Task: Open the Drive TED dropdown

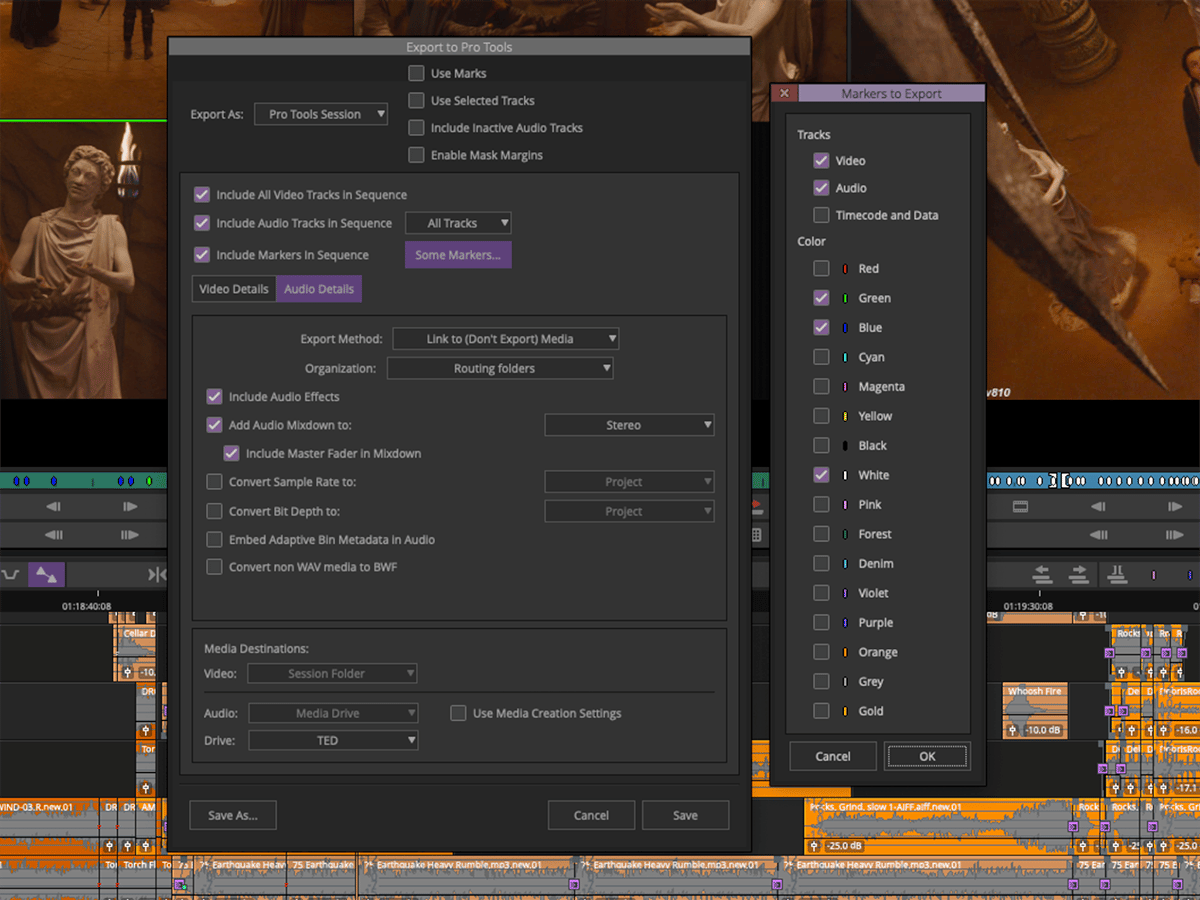Action: click(333, 741)
